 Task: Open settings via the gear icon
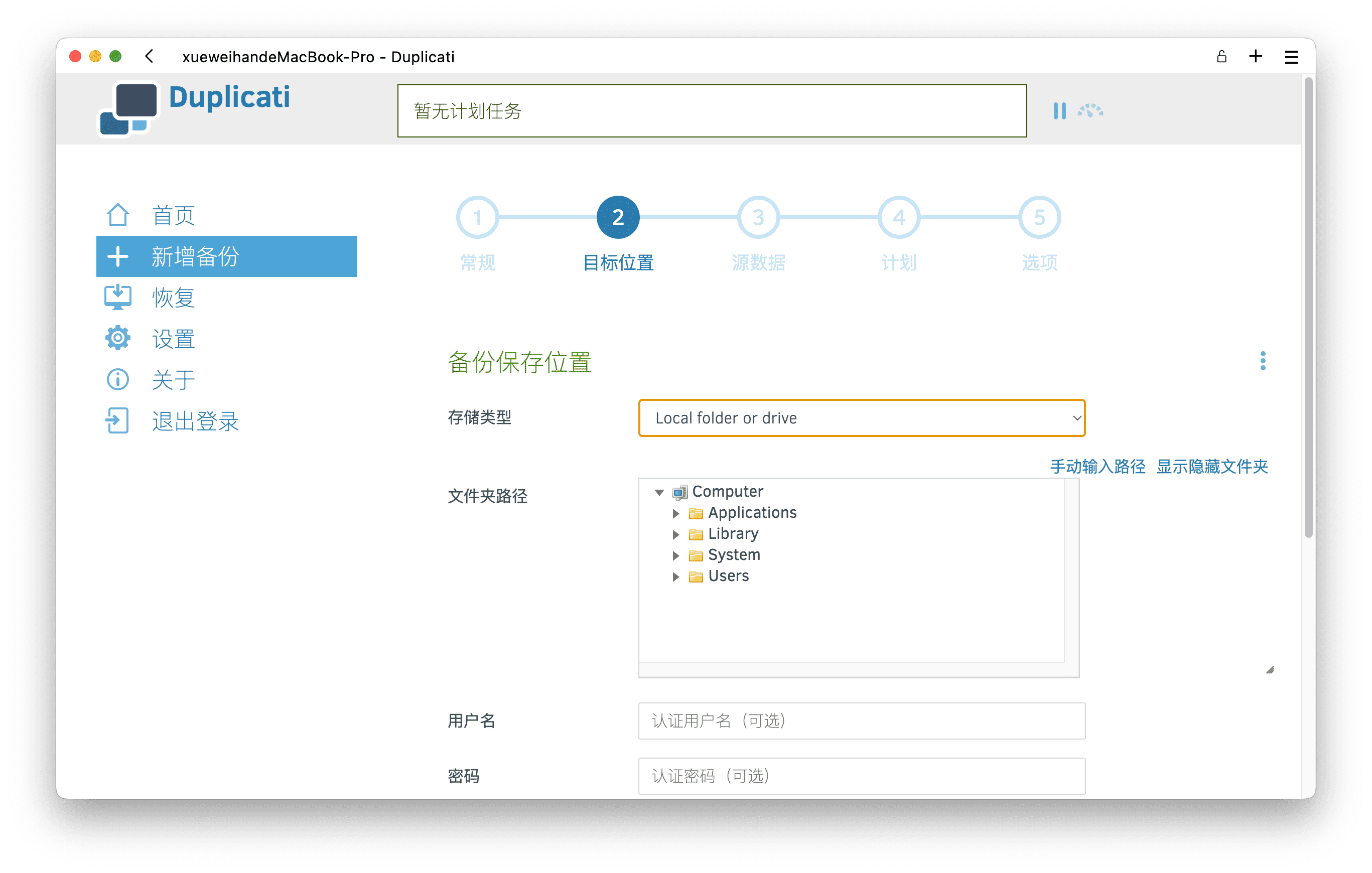(117, 338)
